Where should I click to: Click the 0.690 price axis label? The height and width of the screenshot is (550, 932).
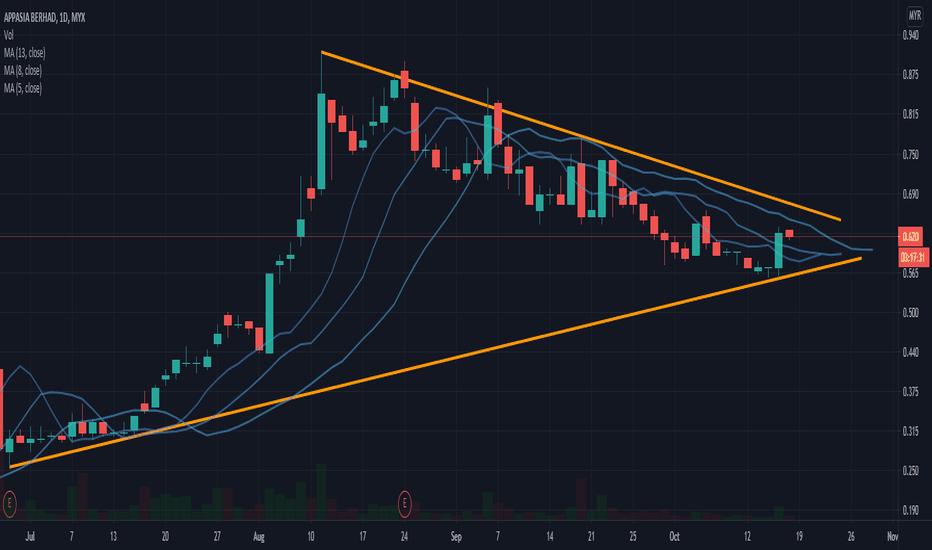pos(910,194)
